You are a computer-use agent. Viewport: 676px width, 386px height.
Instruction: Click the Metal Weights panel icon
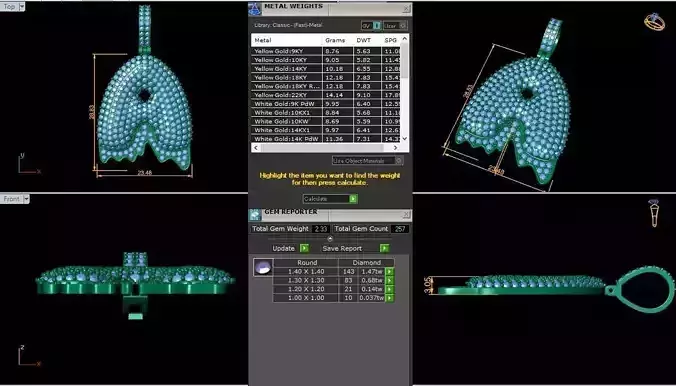pos(255,9)
